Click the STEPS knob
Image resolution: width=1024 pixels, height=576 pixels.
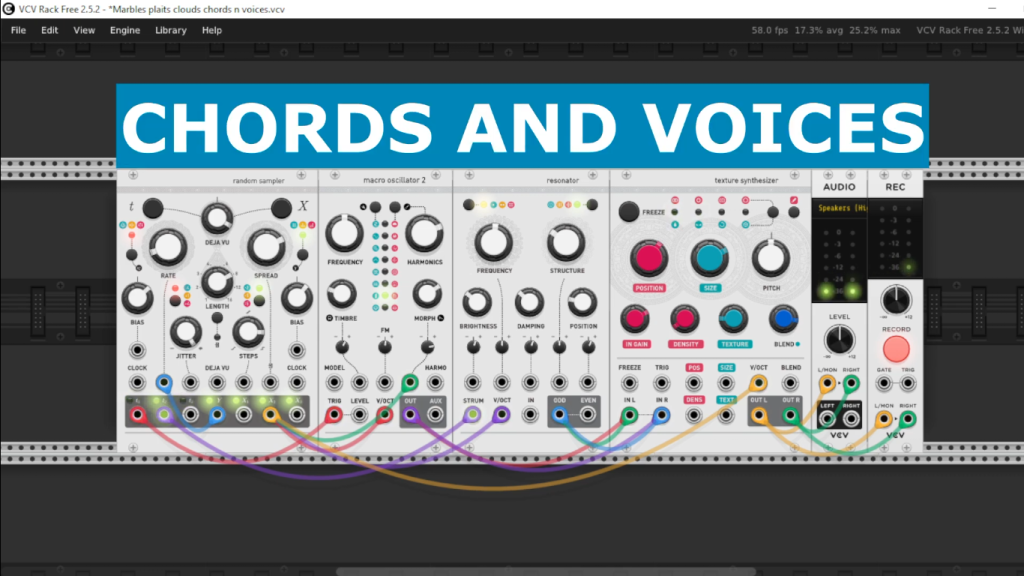[248, 332]
